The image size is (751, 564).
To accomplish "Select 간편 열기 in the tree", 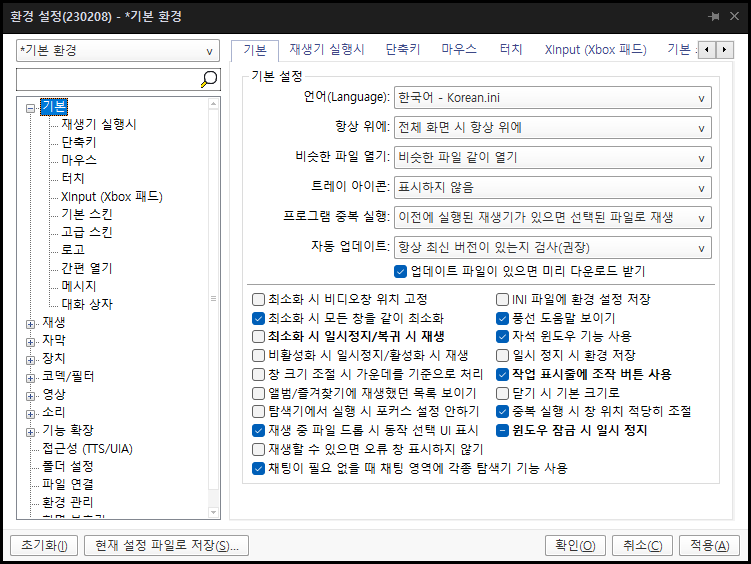I will (x=87, y=268).
